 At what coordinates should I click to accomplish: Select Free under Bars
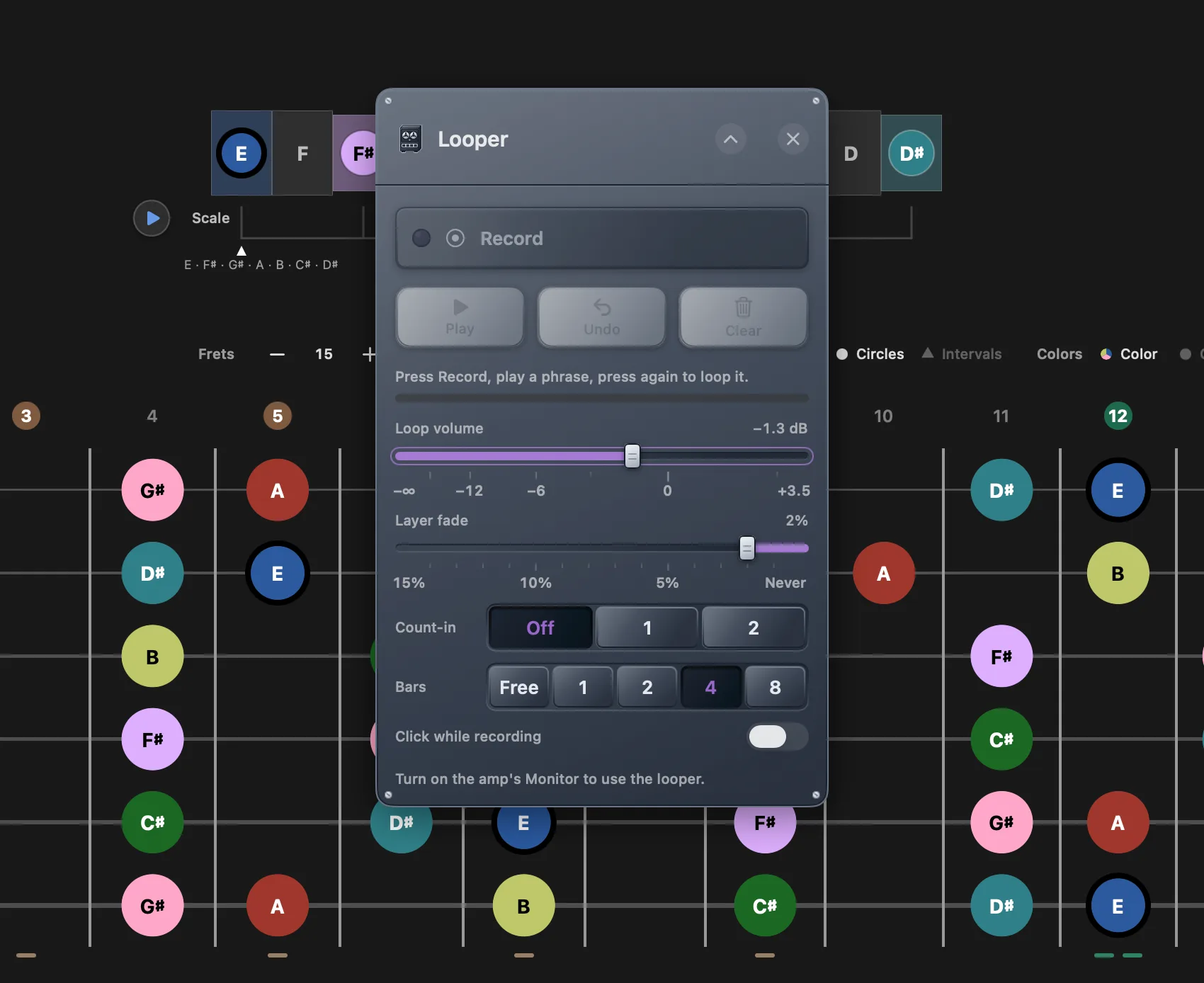pos(519,687)
